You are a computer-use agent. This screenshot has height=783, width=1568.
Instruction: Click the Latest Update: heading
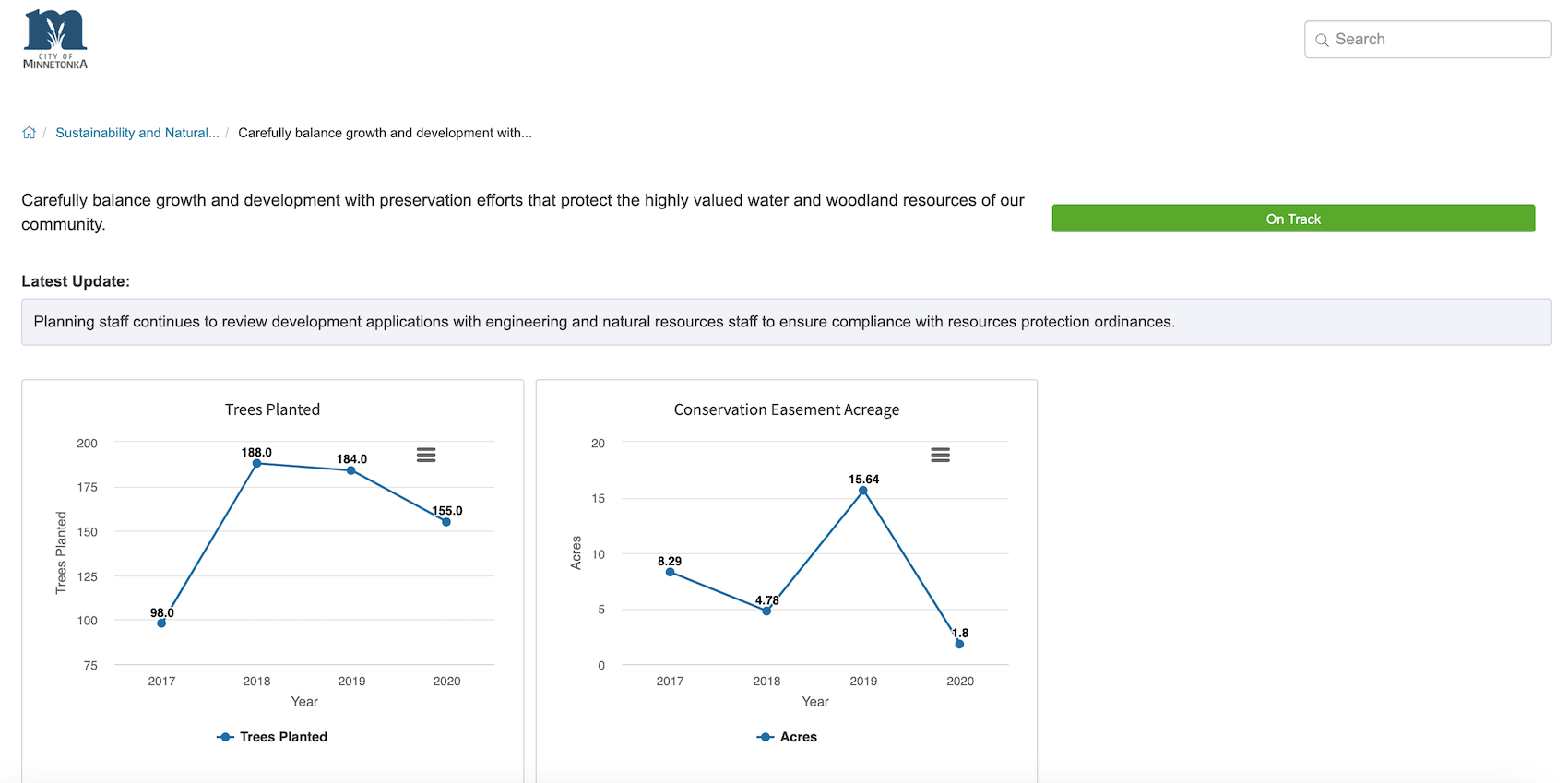click(76, 281)
